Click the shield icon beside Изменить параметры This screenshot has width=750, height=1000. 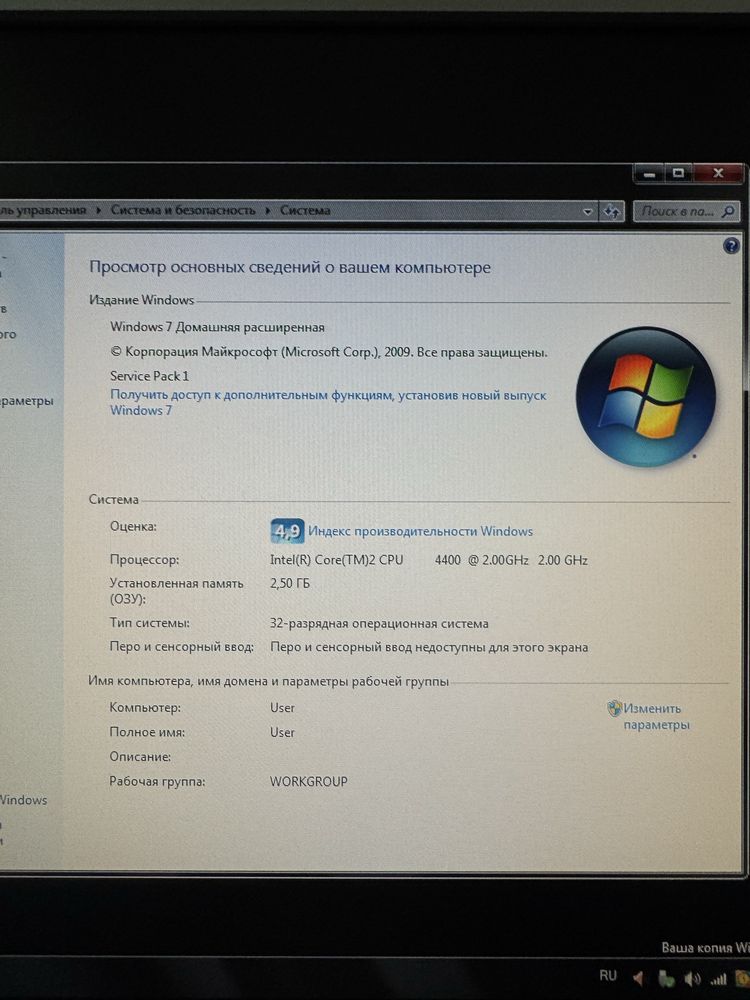coord(614,708)
